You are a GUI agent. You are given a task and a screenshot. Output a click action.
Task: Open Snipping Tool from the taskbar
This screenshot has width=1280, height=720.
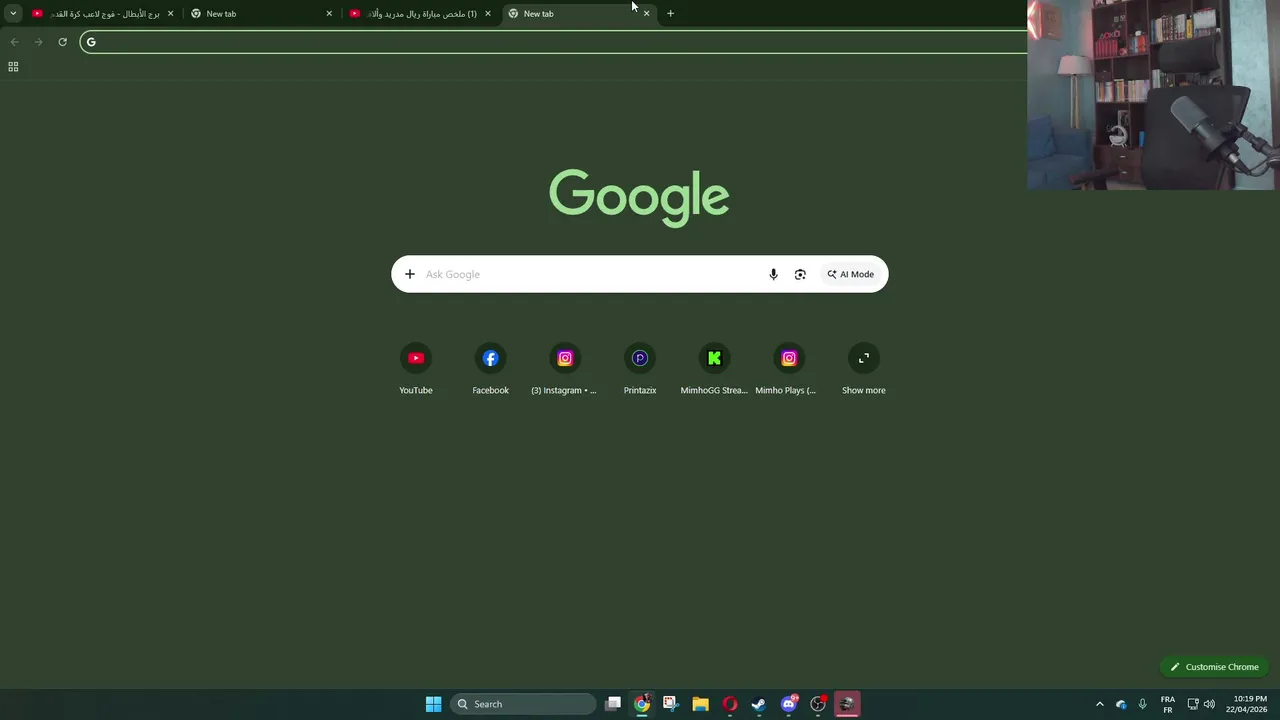point(670,704)
